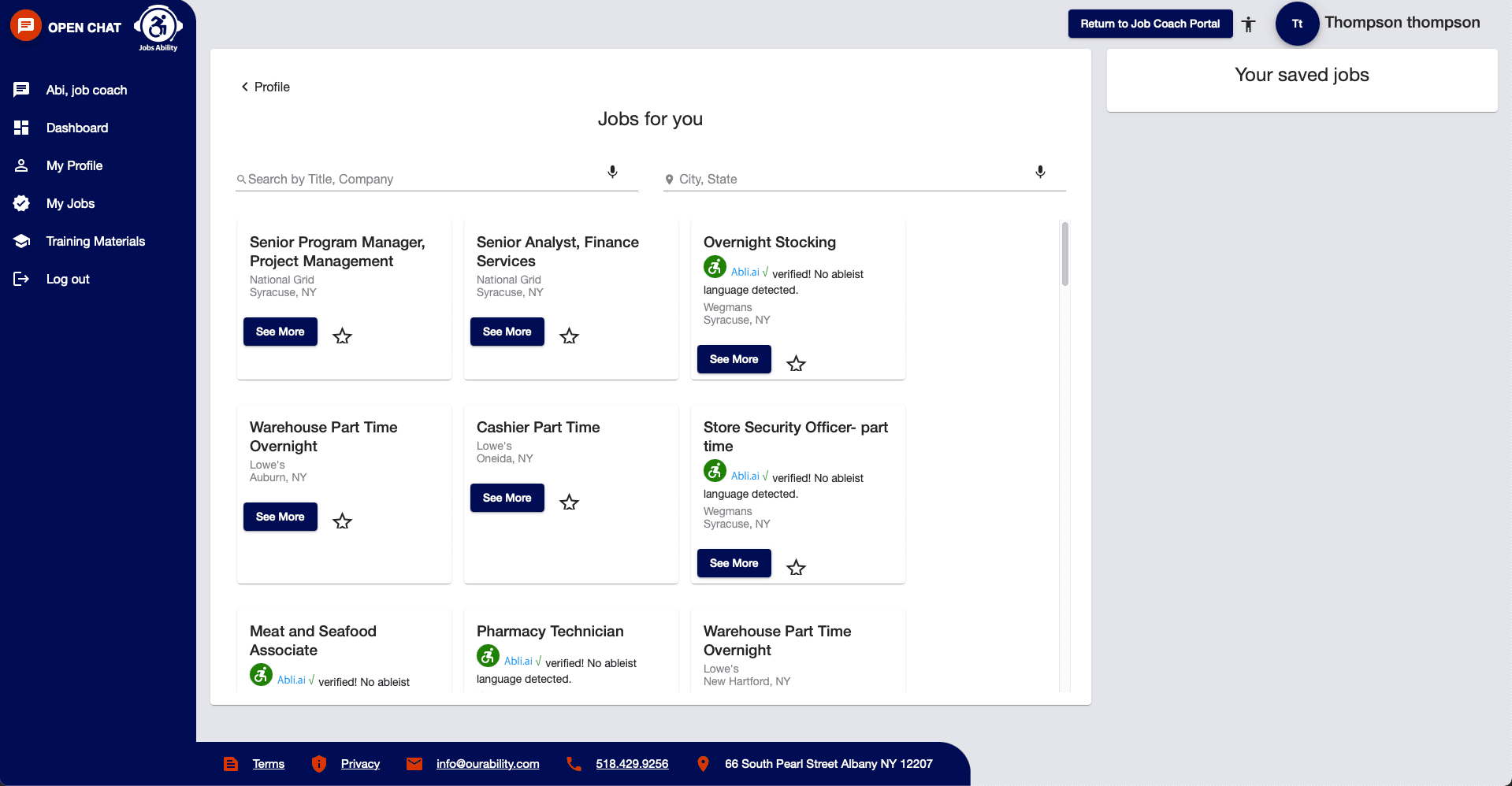Click the 66 South Pearl Street address
The height and width of the screenshot is (786, 1512).
[829, 764]
